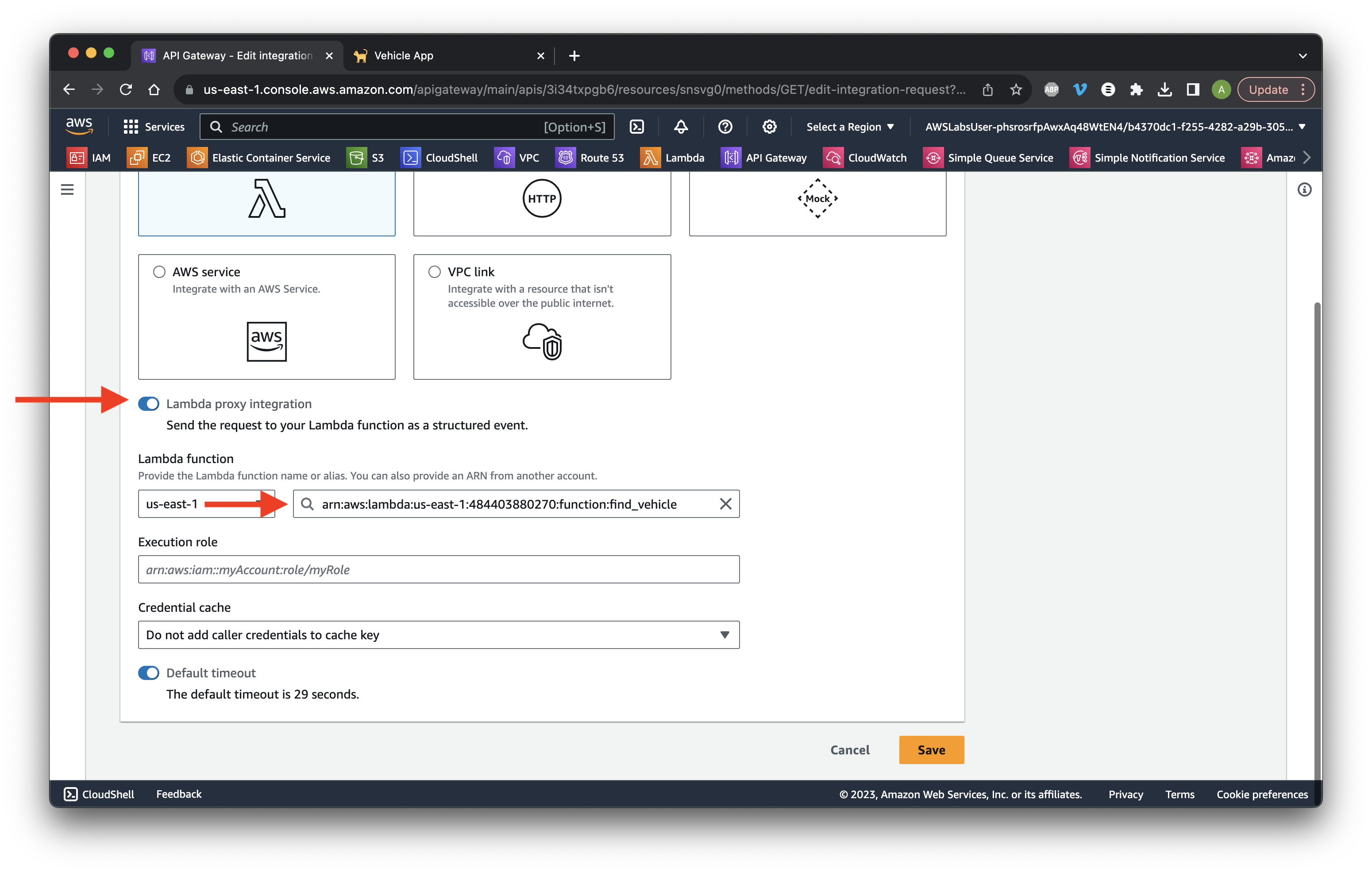The image size is (1372, 873).
Task: Click the browser address bar URL
Action: pos(584,89)
